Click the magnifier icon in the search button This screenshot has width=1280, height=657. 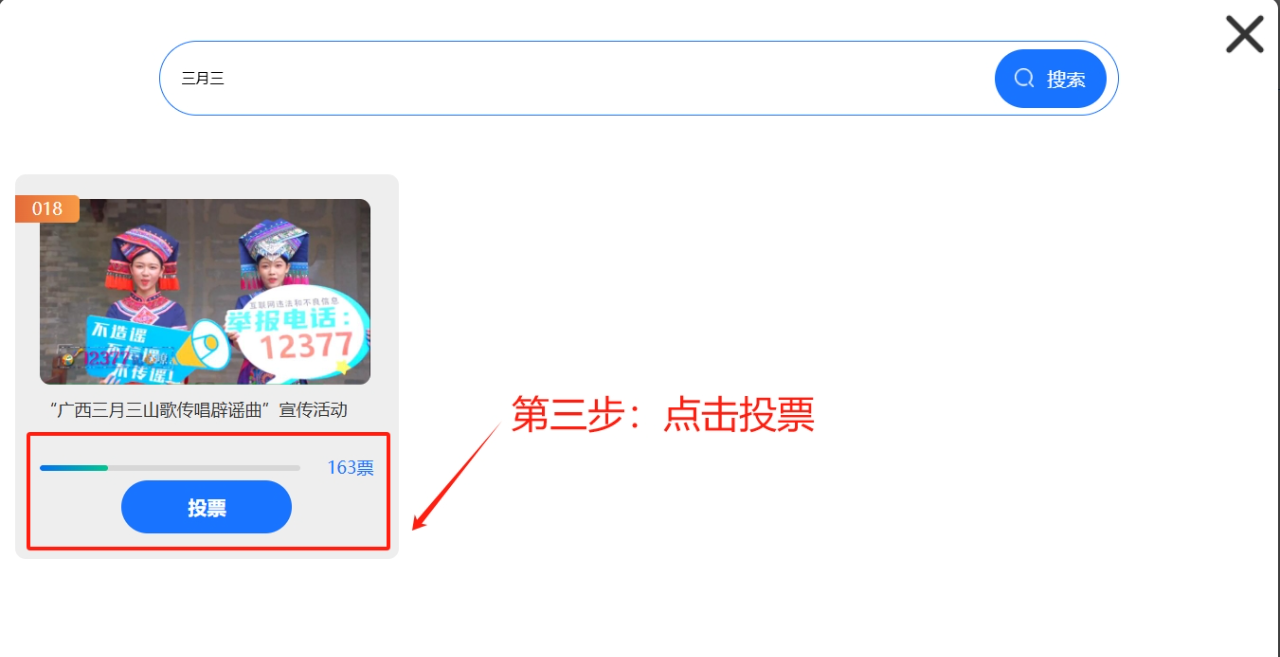[1024, 78]
